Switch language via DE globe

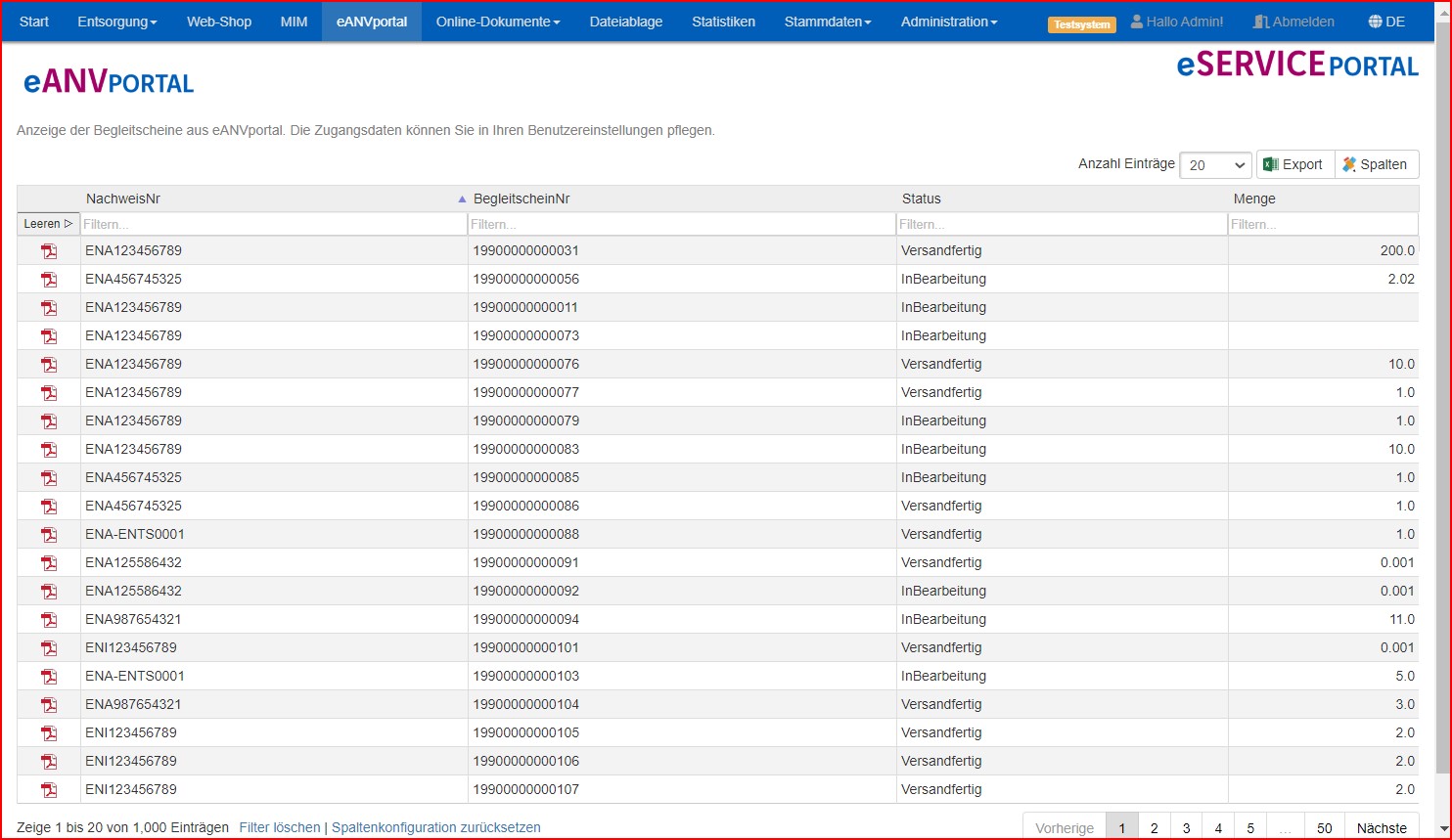(1386, 22)
